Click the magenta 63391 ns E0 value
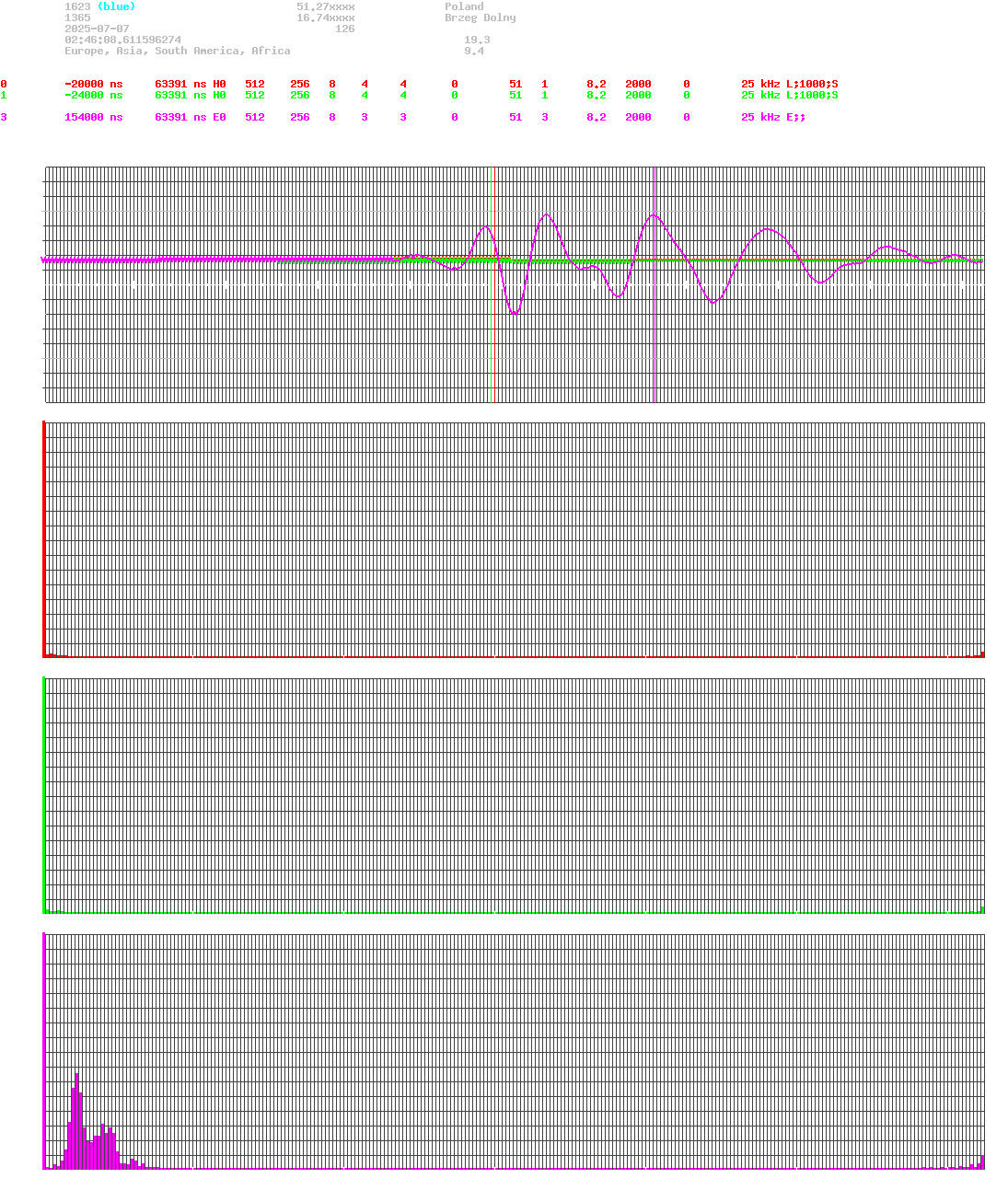The image size is (1008, 1190). 190,117
